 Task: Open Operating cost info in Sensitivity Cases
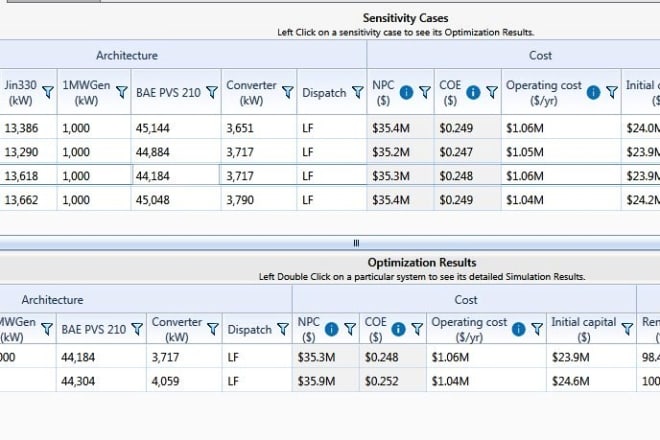pyautogui.click(x=593, y=92)
